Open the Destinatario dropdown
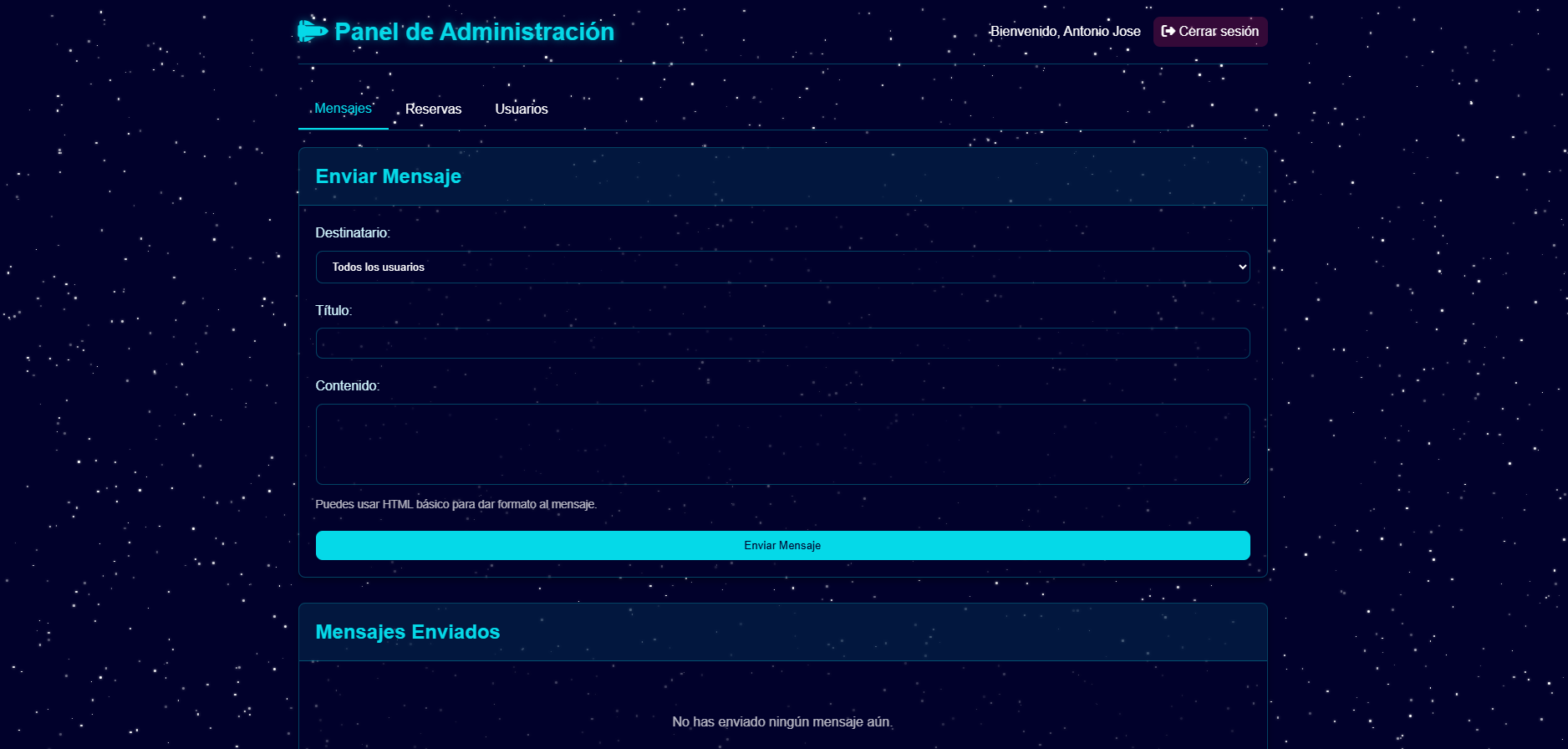1568x749 pixels. click(783, 267)
